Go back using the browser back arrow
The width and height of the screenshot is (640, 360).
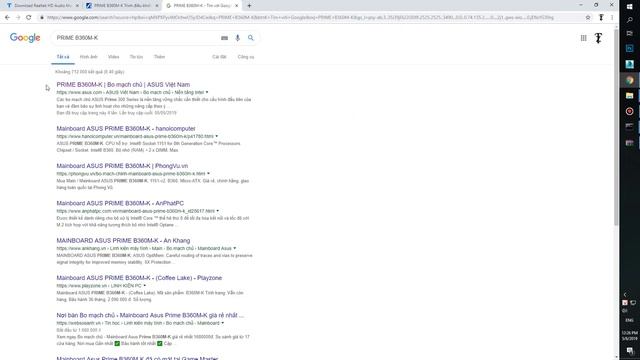[x=7, y=18]
